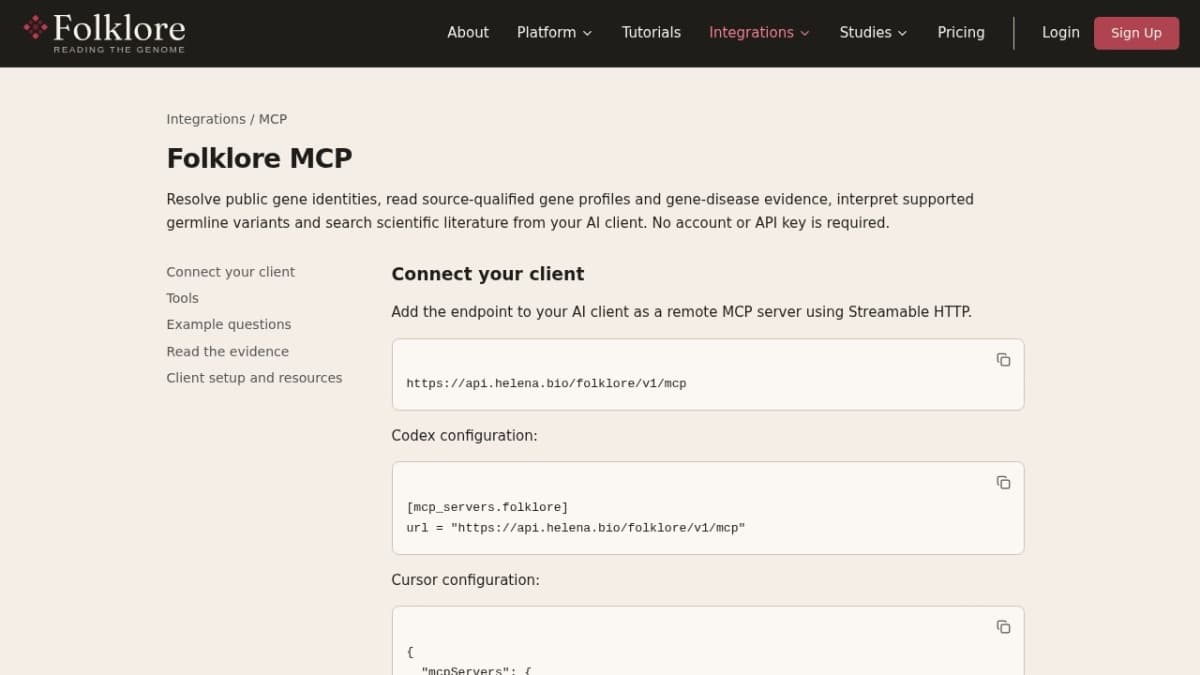
Task: Click the MCP breadcrumb text
Action: (273, 119)
